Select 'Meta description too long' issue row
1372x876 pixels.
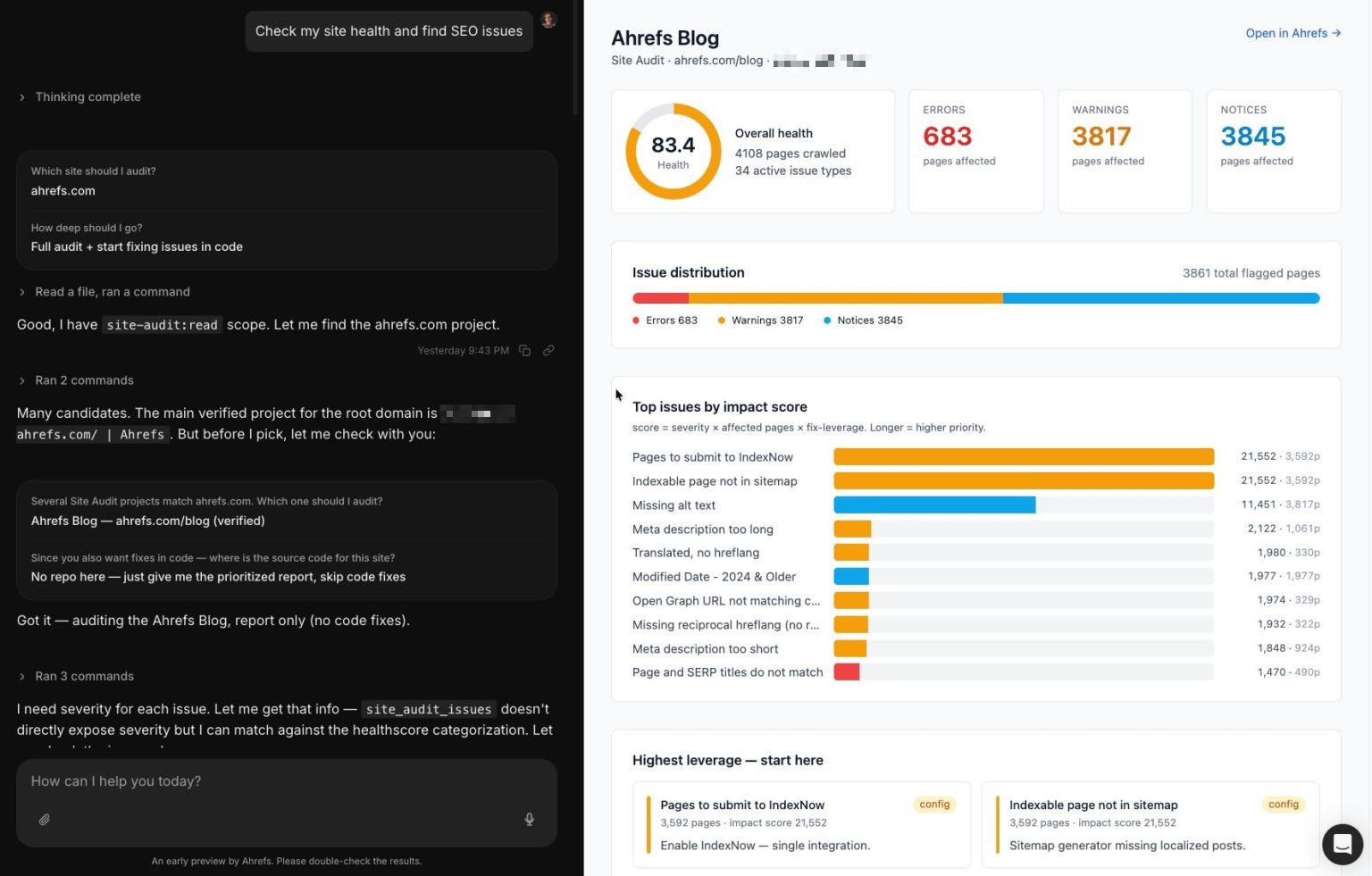pos(975,530)
